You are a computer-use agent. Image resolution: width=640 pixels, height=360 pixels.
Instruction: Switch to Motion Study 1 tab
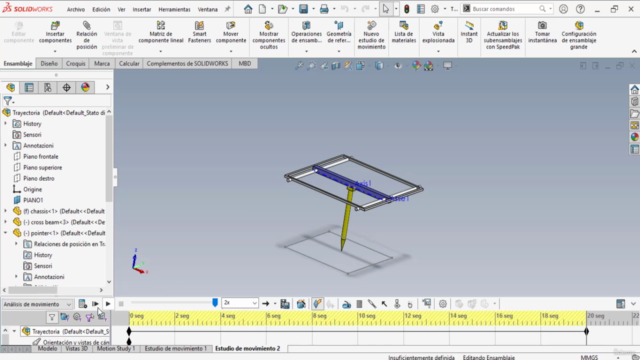116,349
